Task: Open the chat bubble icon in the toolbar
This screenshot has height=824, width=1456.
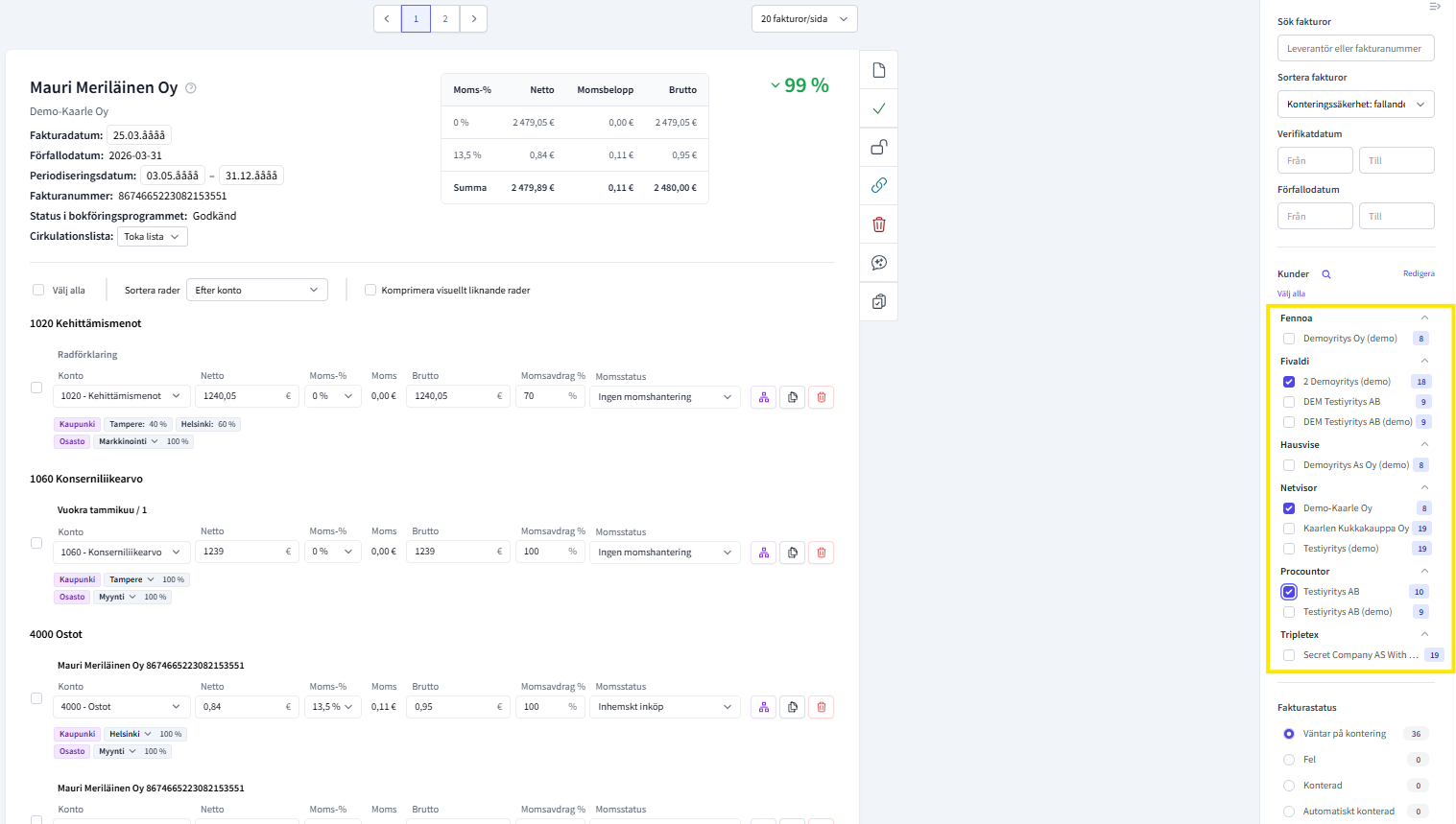Action: [x=878, y=263]
